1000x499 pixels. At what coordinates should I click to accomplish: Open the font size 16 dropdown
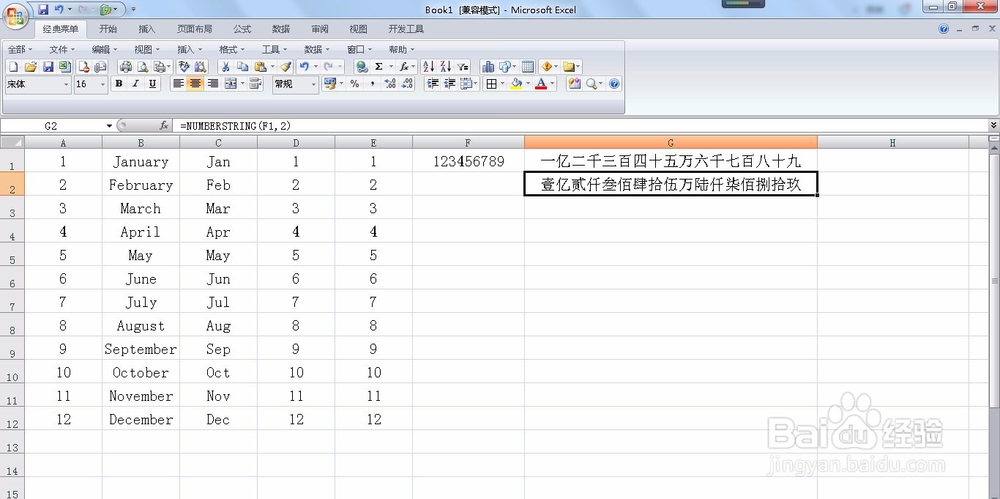pyautogui.click(x=103, y=84)
